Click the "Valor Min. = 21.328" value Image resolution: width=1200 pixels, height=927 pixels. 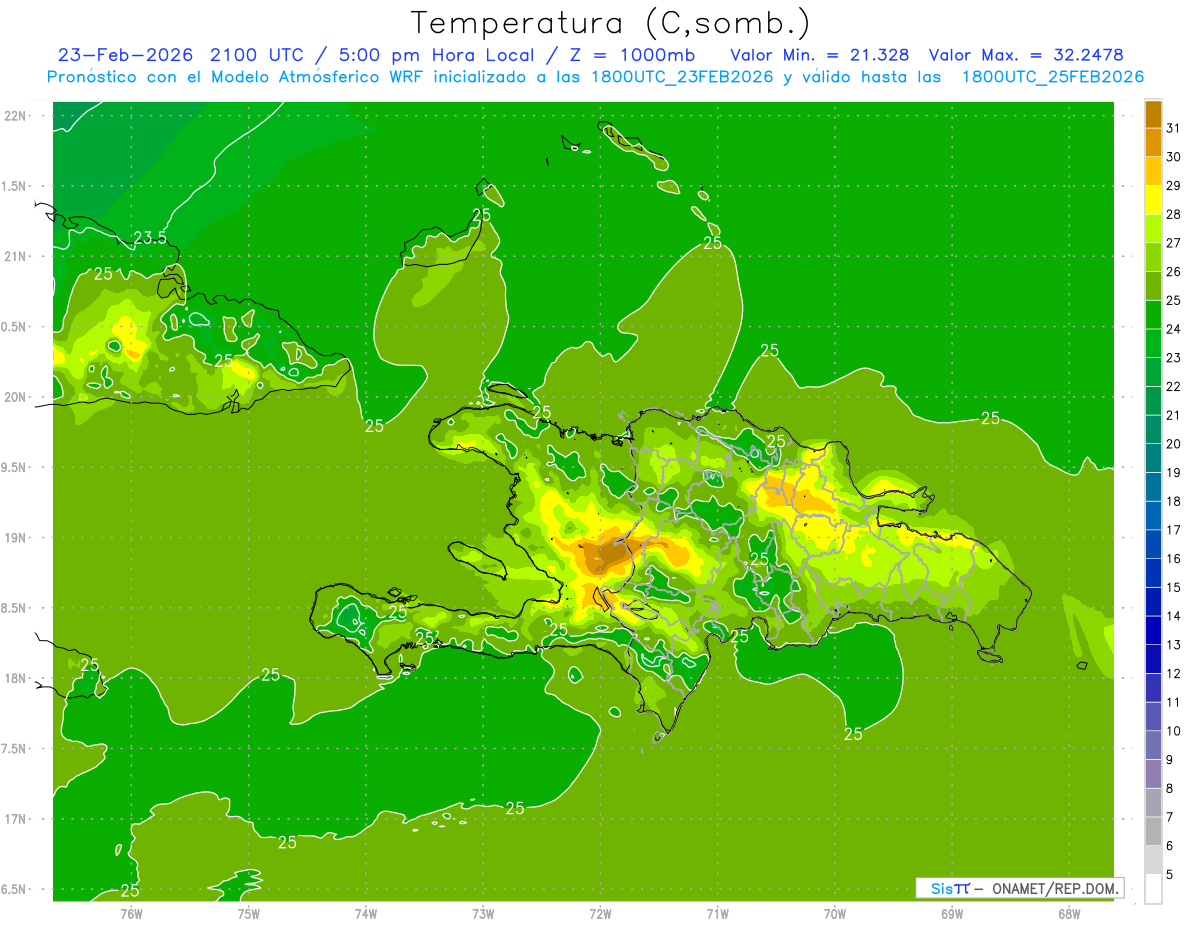[x=819, y=55]
